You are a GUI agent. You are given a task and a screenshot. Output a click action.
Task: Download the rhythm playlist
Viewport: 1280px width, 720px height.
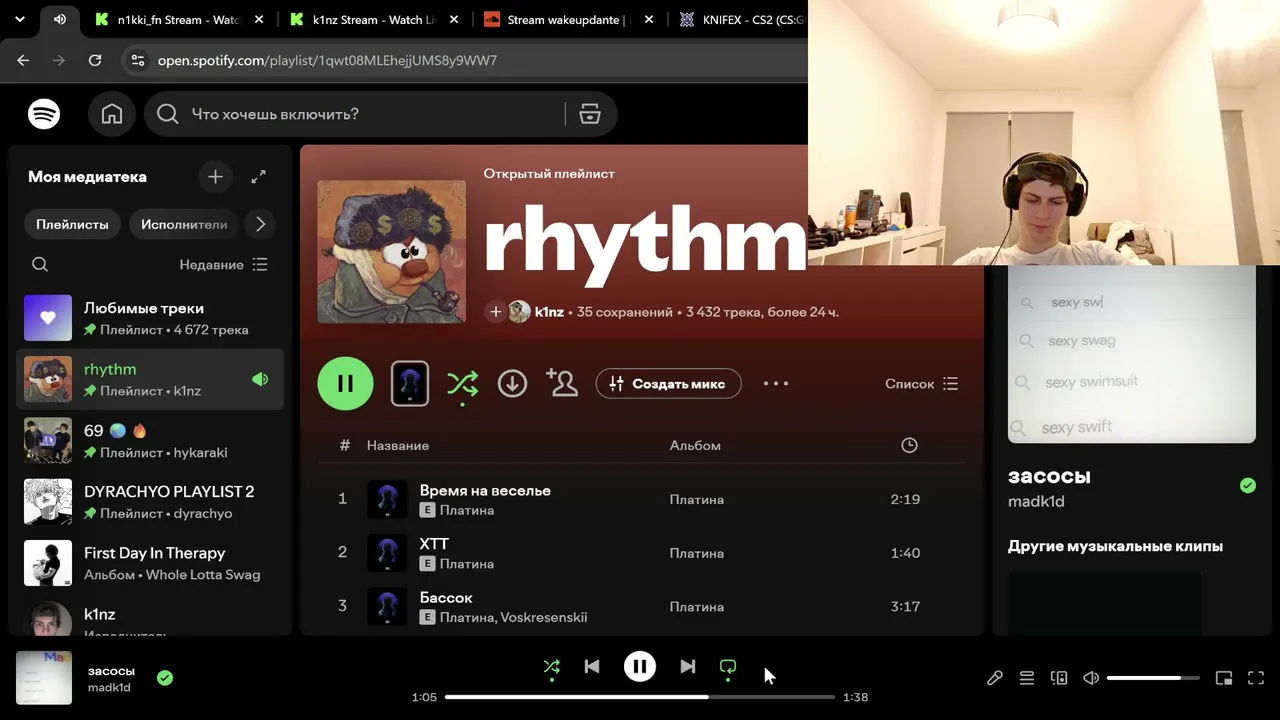click(x=512, y=384)
